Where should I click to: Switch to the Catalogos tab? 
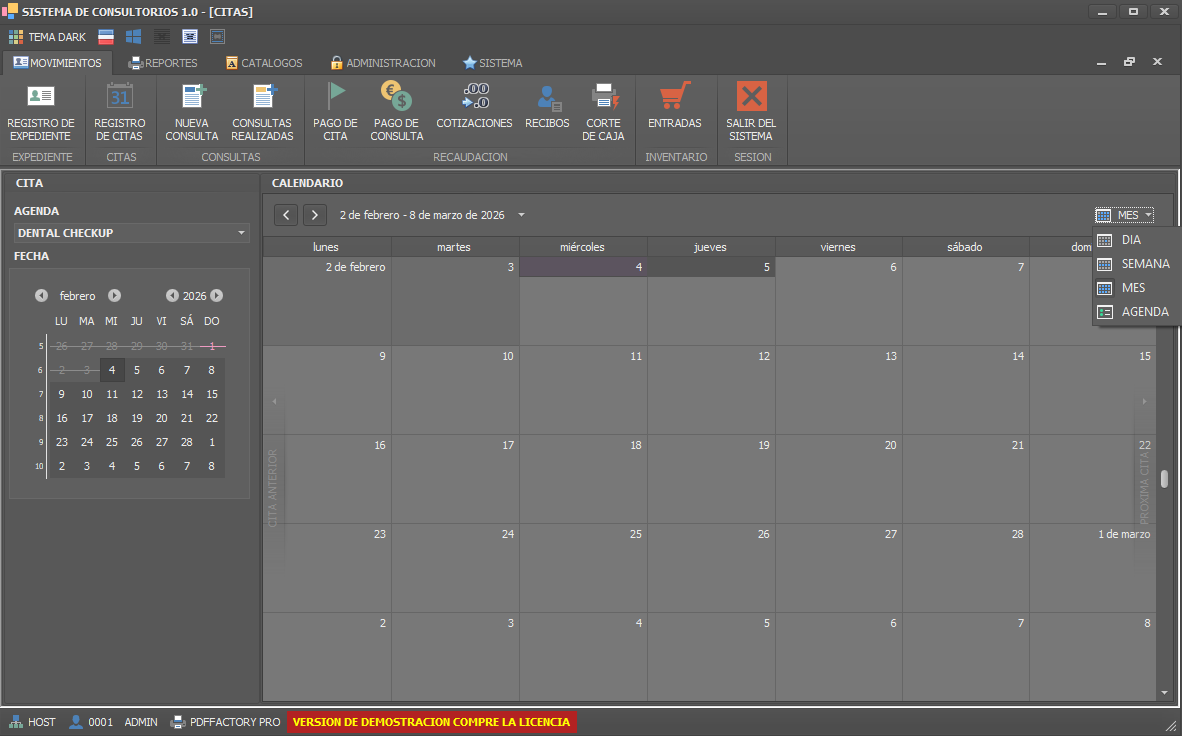[264, 63]
